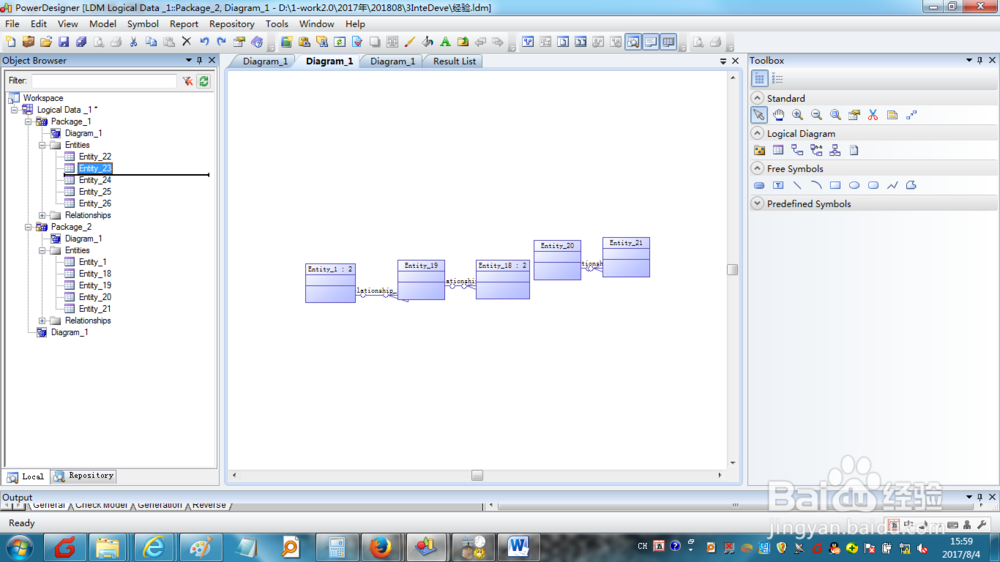This screenshot has height=562, width=1000.
Task: Select Entity_25 in the Object Browser
Action: [94, 191]
